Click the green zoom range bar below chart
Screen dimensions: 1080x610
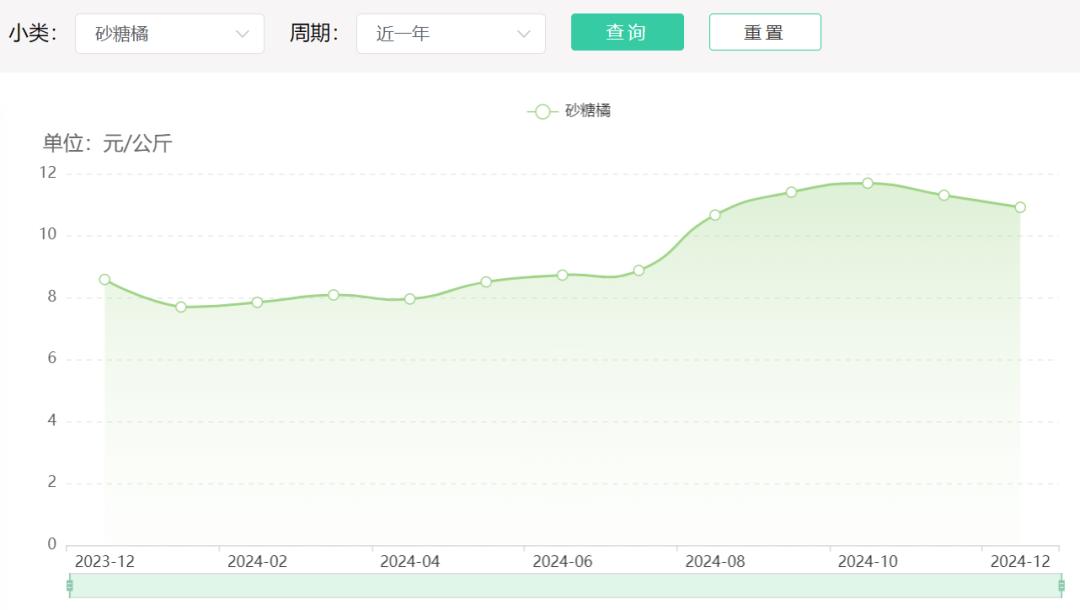pyautogui.click(x=565, y=586)
